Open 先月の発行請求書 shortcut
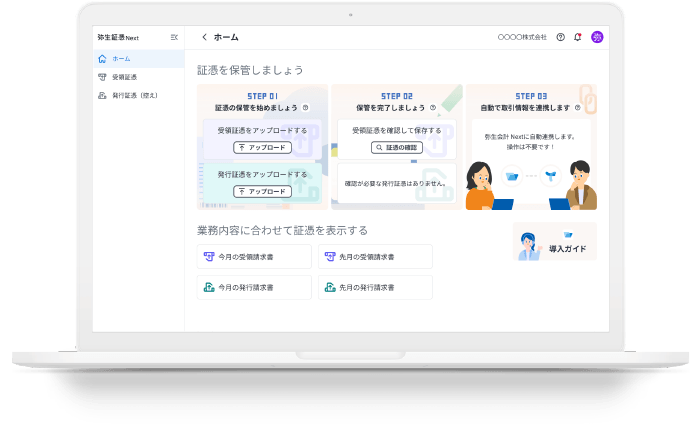 point(375,287)
